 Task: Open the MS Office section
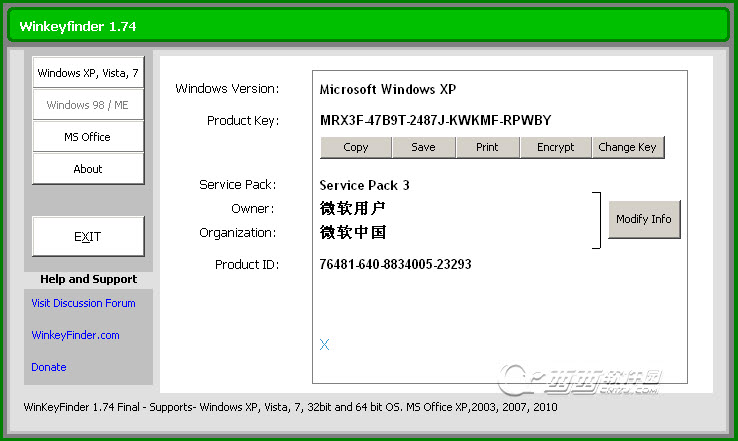tap(88, 136)
